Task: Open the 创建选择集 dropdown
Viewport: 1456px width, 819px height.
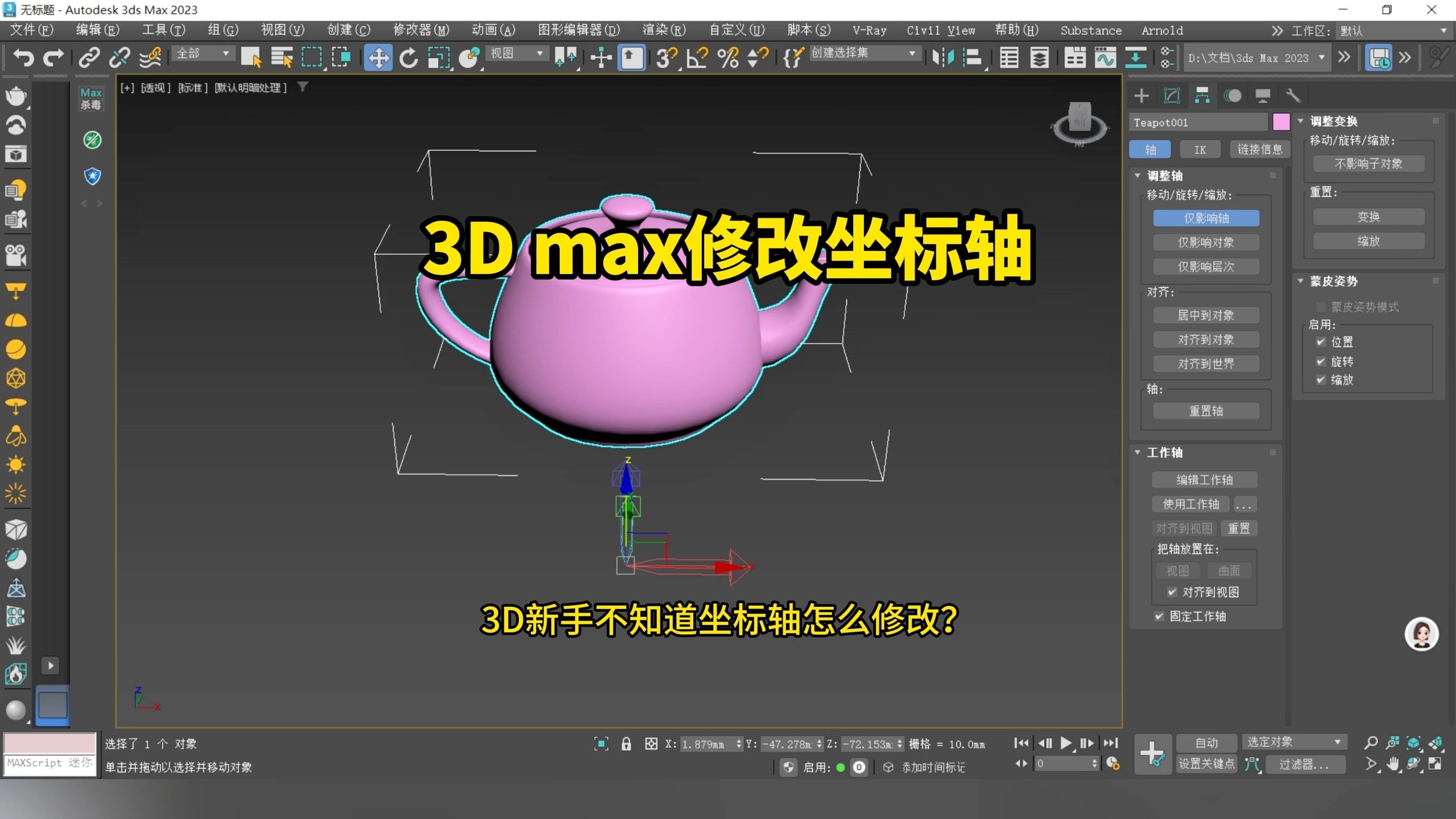Action: click(x=913, y=52)
